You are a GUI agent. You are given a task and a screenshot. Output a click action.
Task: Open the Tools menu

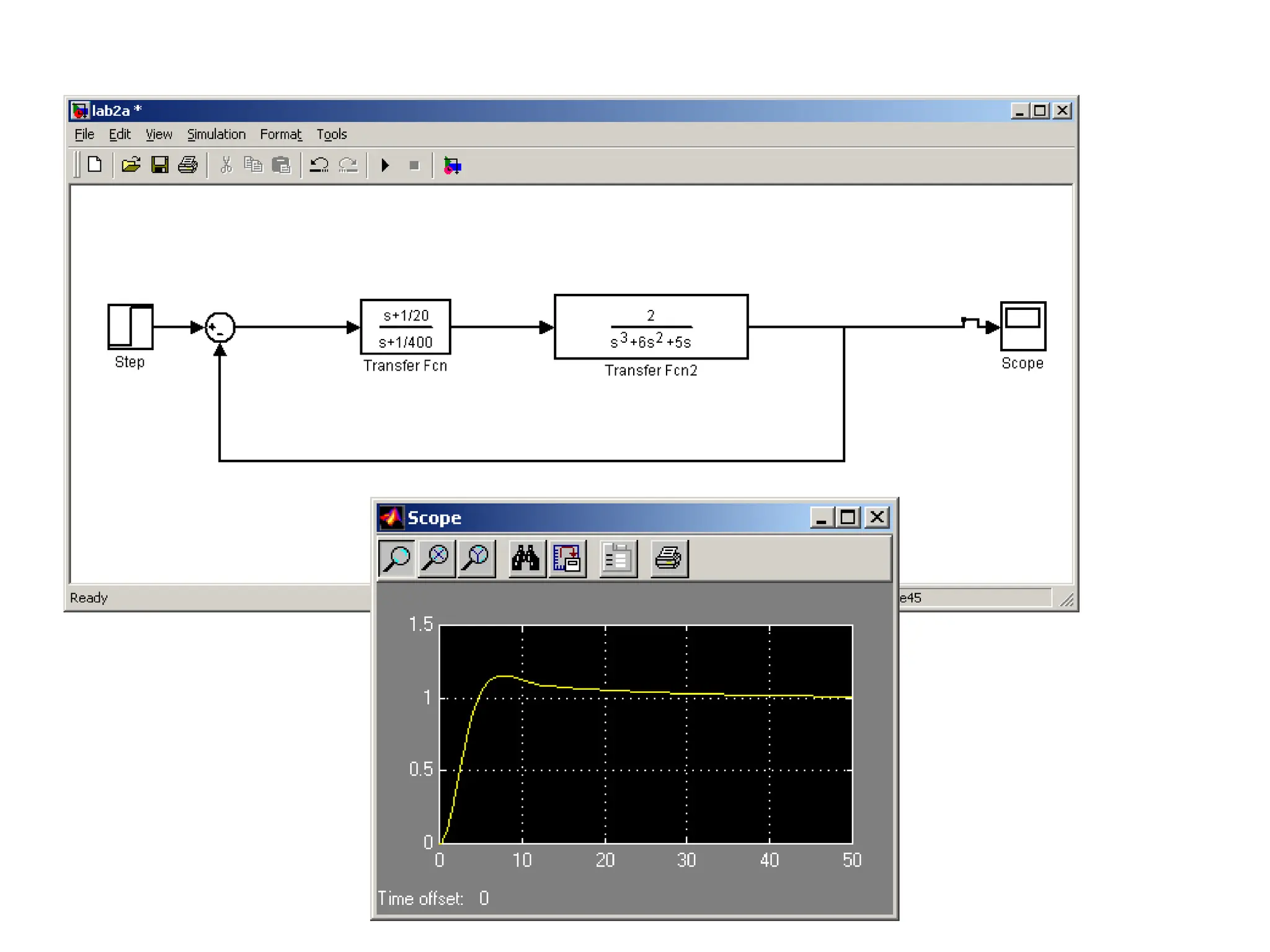pyautogui.click(x=331, y=134)
